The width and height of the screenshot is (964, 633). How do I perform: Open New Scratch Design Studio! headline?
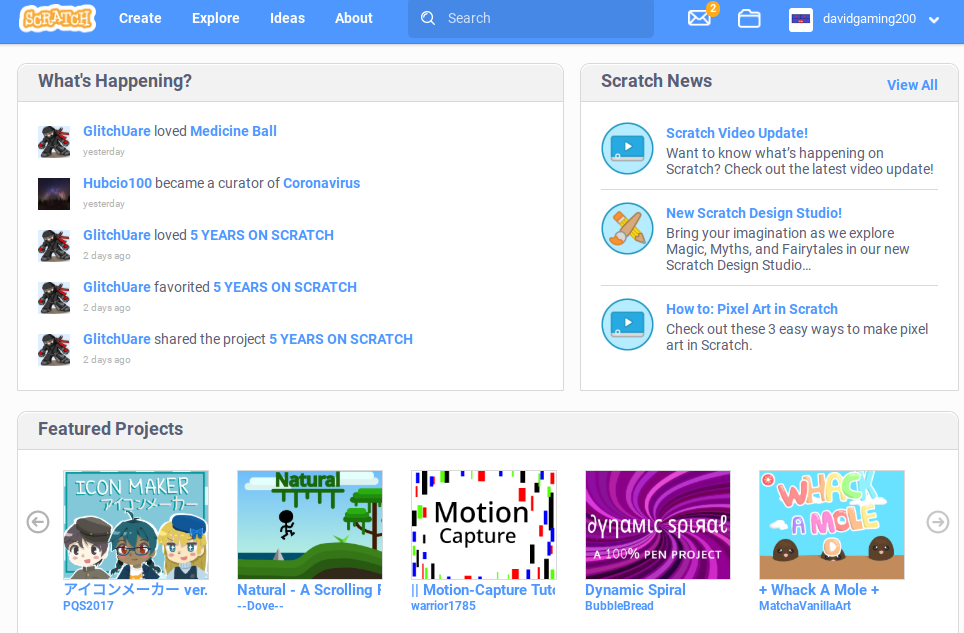coord(754,213)
